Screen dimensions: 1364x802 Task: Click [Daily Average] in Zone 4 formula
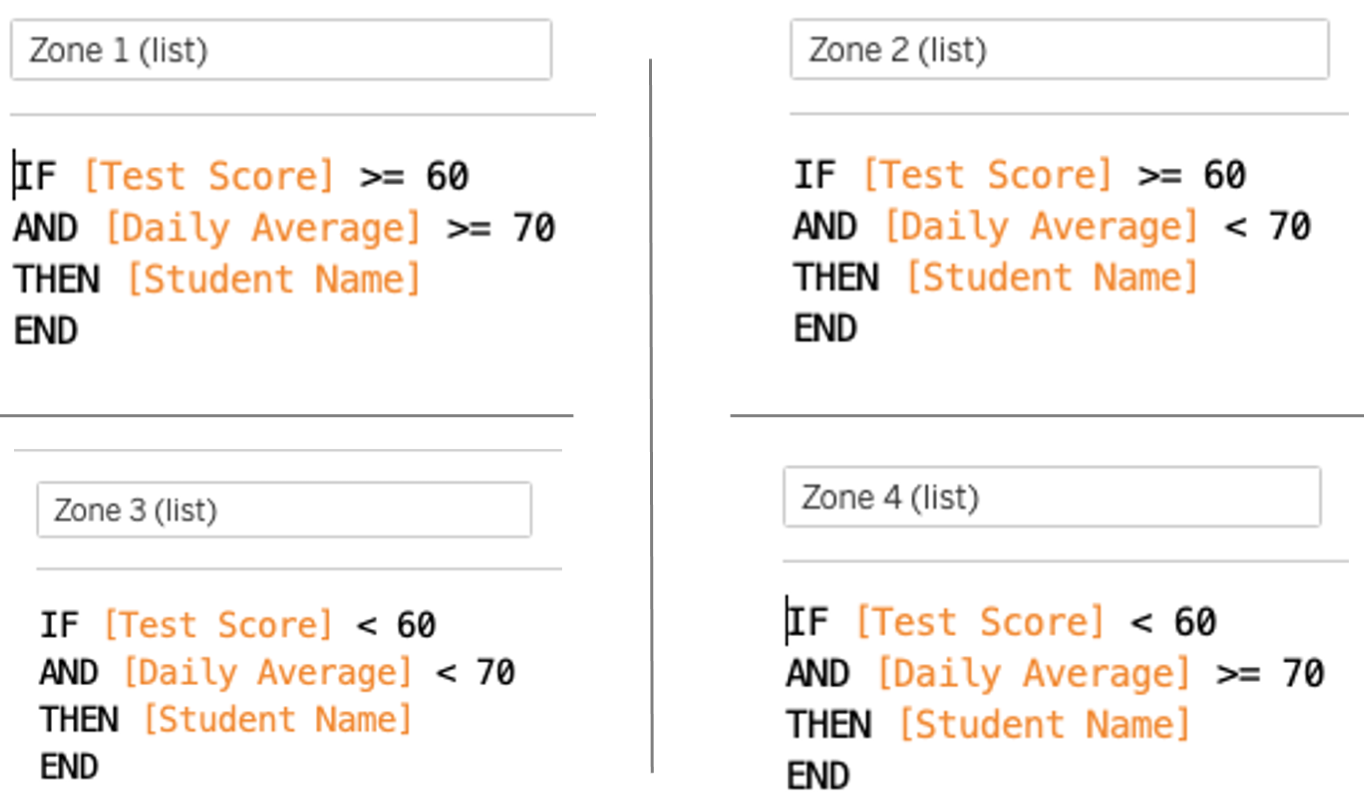click(1033, 673)
